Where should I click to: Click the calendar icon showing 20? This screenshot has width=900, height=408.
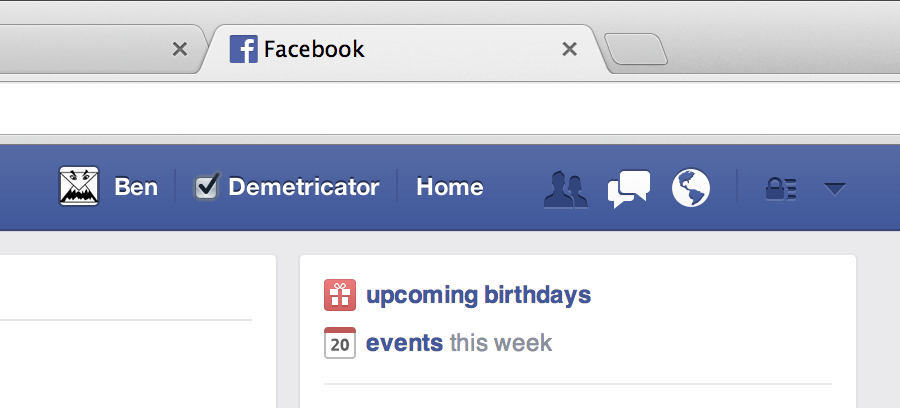[340, 343]
